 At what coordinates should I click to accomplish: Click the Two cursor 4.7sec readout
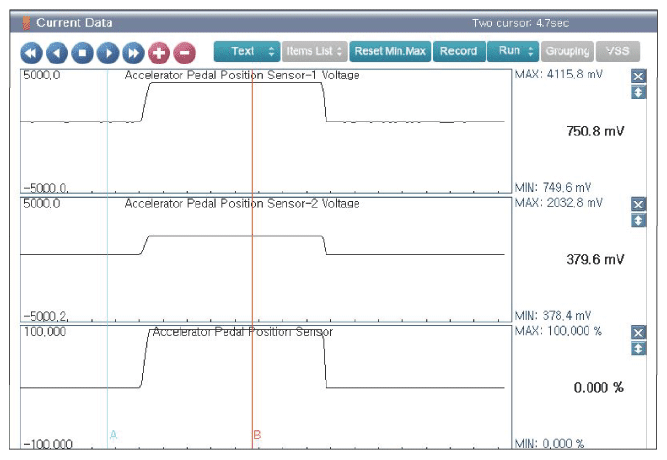coord(521,23)
